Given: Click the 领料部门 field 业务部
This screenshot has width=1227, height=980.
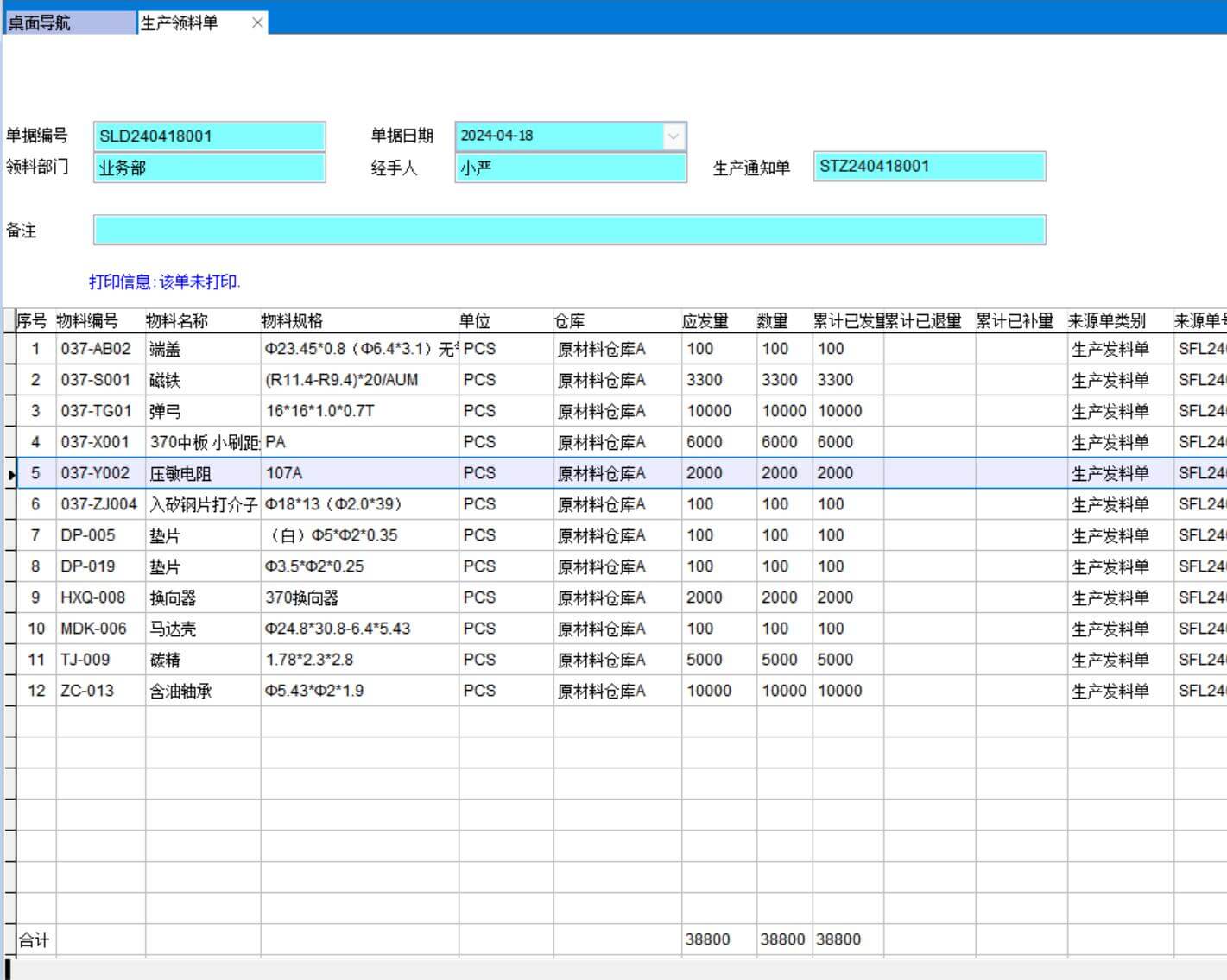Looking at the screenshot, I should 209,168.
